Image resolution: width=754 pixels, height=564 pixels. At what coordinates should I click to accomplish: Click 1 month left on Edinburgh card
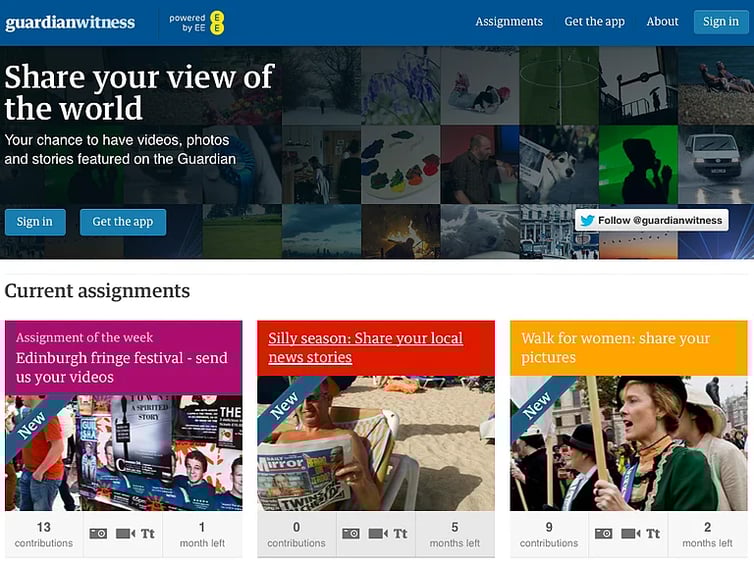[202, 535]
